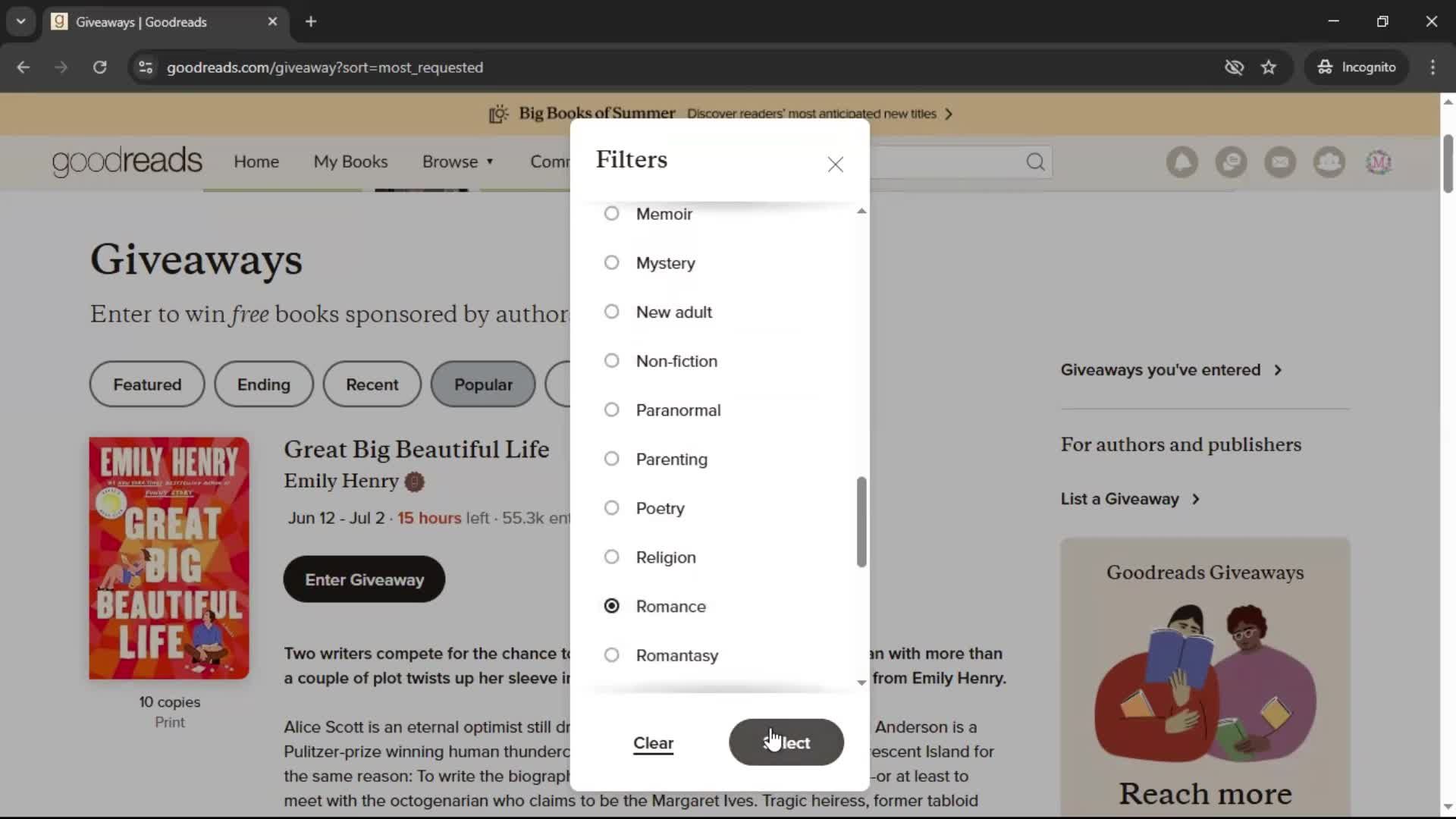
Task: Expand the Browse dropdown menu
Action: 458,162
